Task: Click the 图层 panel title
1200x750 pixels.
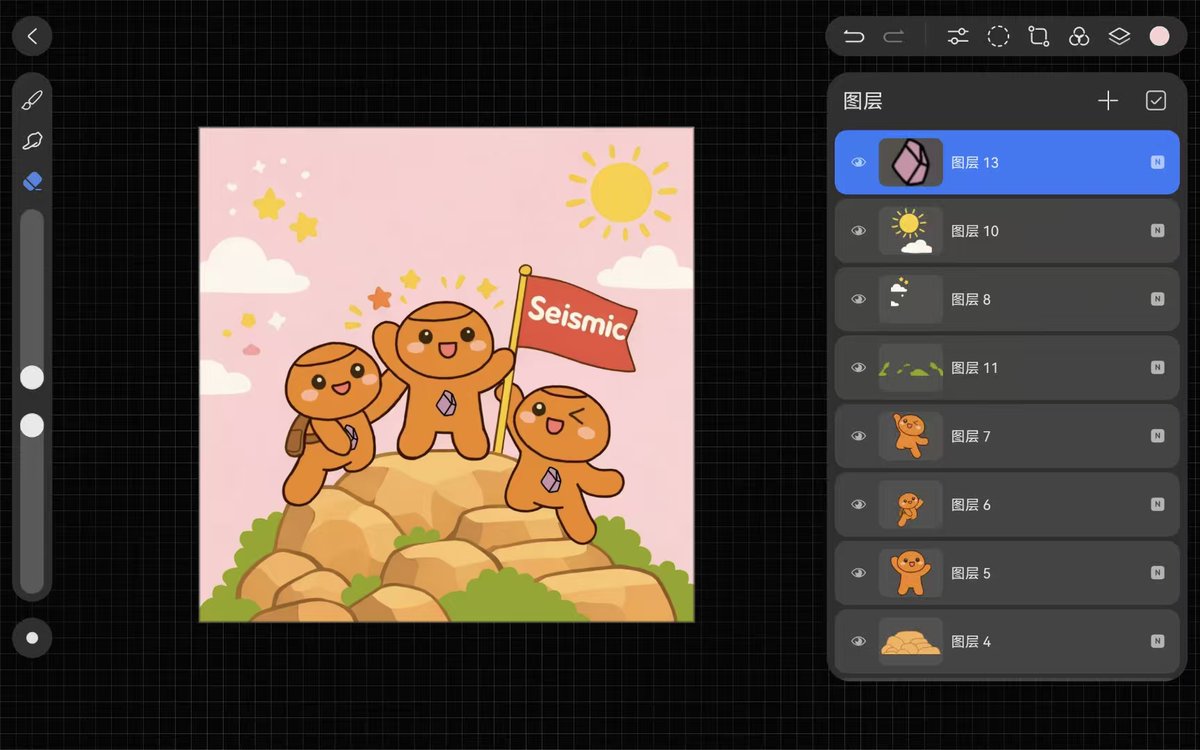Action: click(863, 101)
